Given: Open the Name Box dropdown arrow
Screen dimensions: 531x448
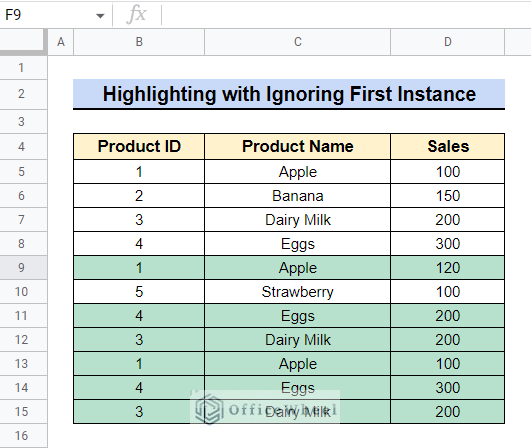Looking at the screenshot, I should 100,16.
